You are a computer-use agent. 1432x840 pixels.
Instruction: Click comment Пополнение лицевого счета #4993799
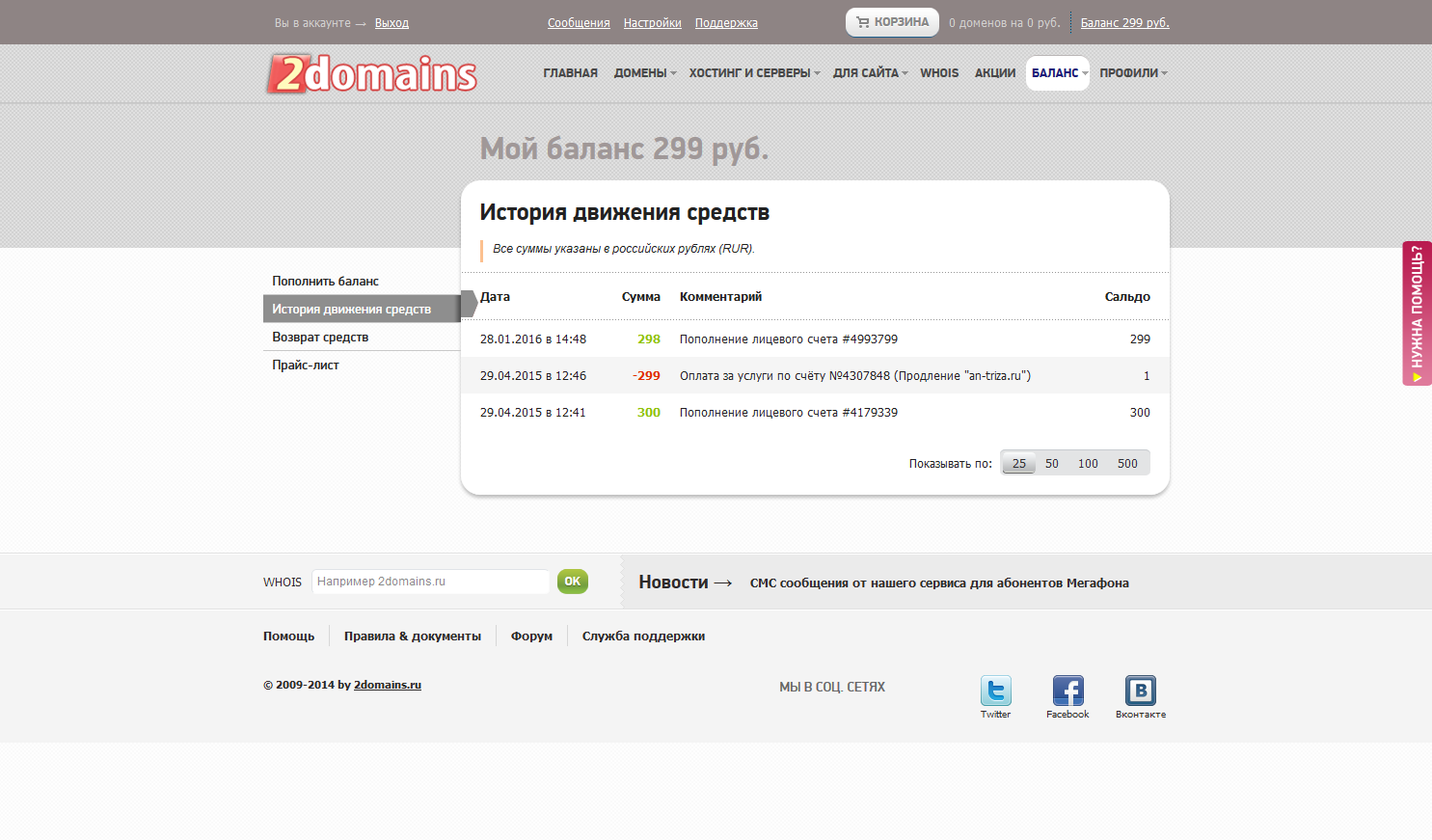(789, 339)
